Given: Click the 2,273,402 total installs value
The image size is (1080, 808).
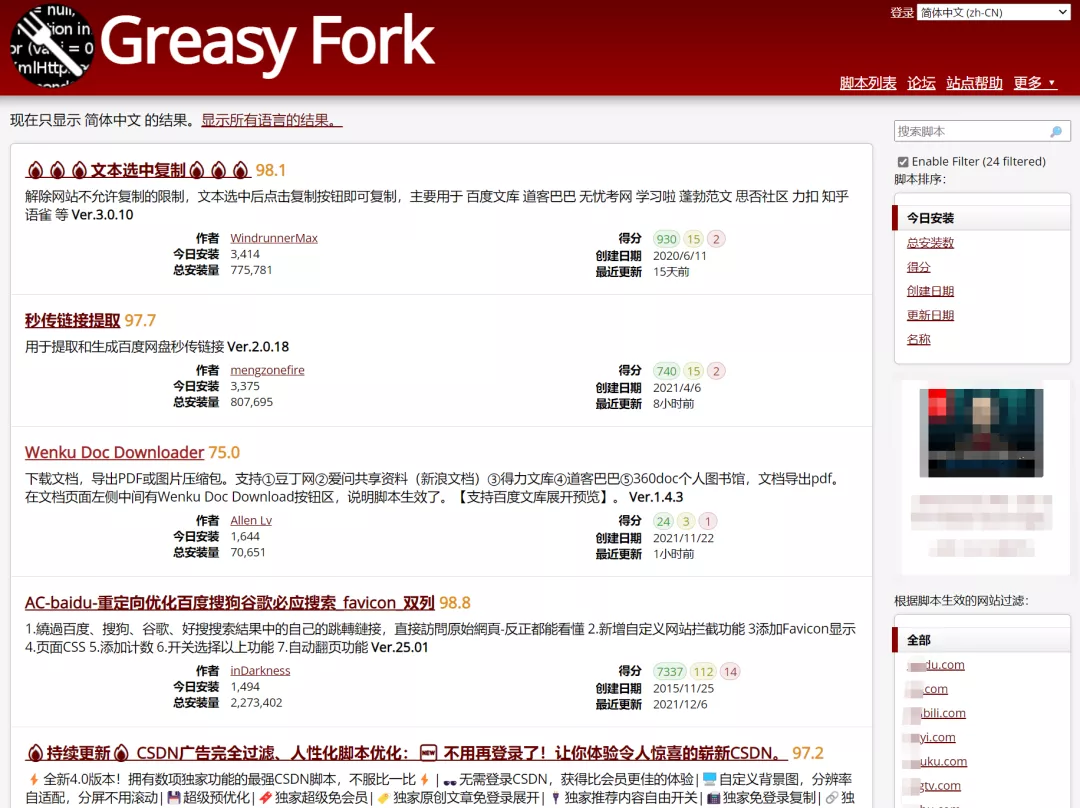Looking at the screenshot, I should click(x=256, y=703).
